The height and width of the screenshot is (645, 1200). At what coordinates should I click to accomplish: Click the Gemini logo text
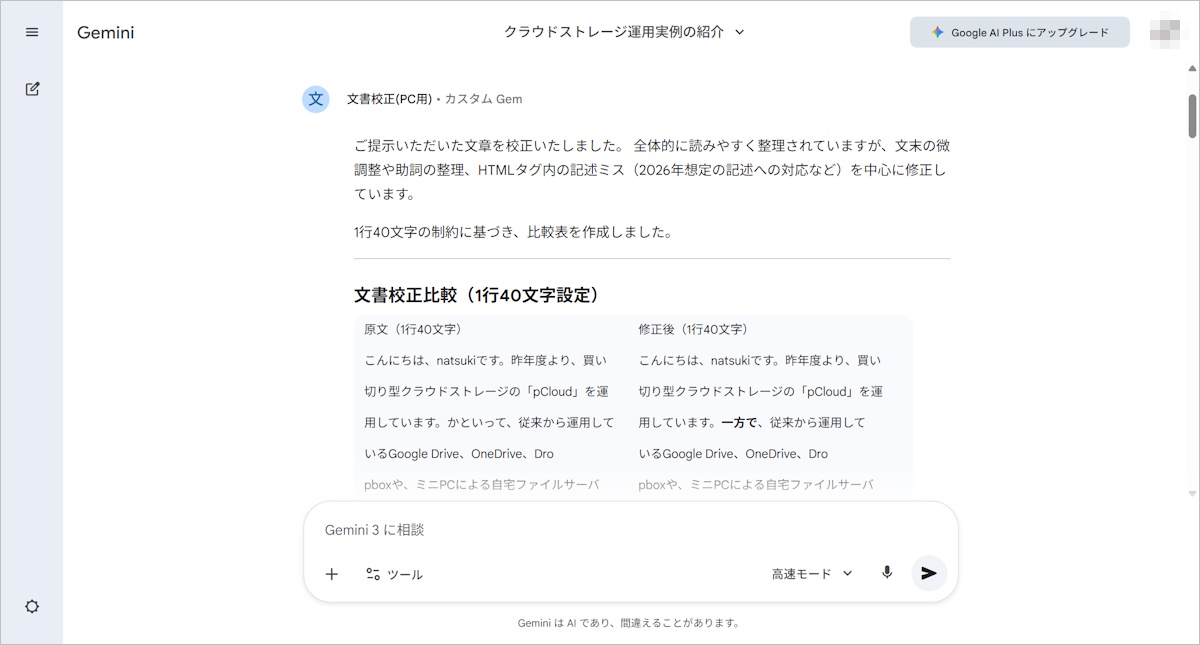coord(106,33)
